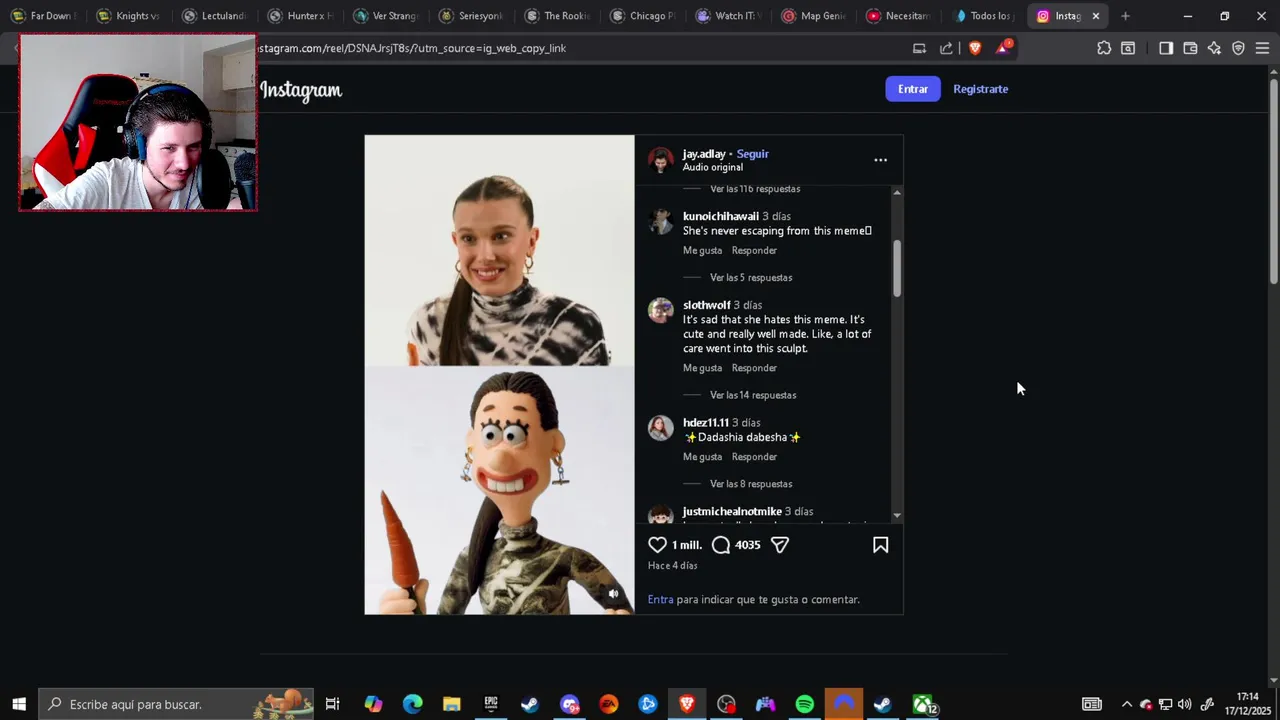Click the comments panel scrollbar thumb
Viewport: 1280px width, 720px height.
click(897, 268)
